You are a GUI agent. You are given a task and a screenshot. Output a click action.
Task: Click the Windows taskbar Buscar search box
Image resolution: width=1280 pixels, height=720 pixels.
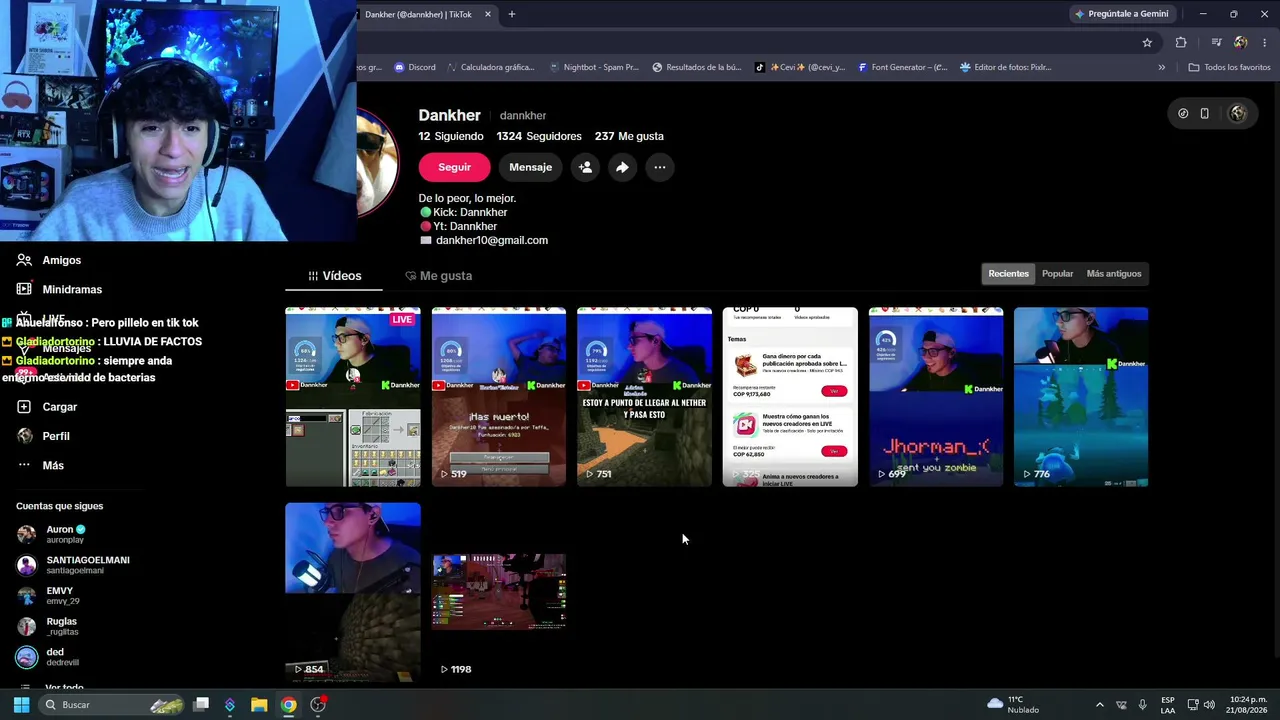point(110,705)
